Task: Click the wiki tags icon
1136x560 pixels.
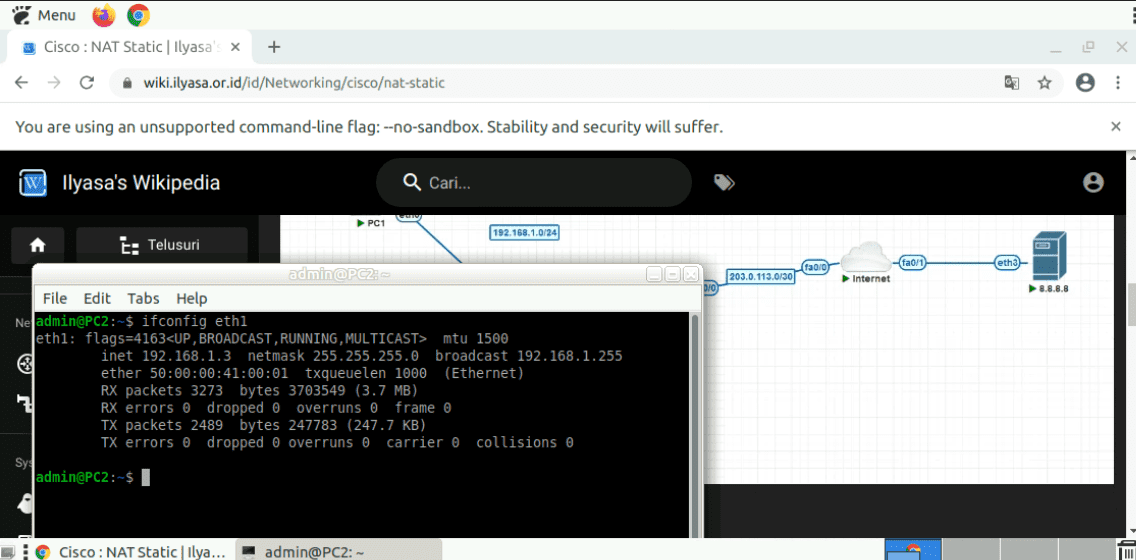Action: point(724,182)
